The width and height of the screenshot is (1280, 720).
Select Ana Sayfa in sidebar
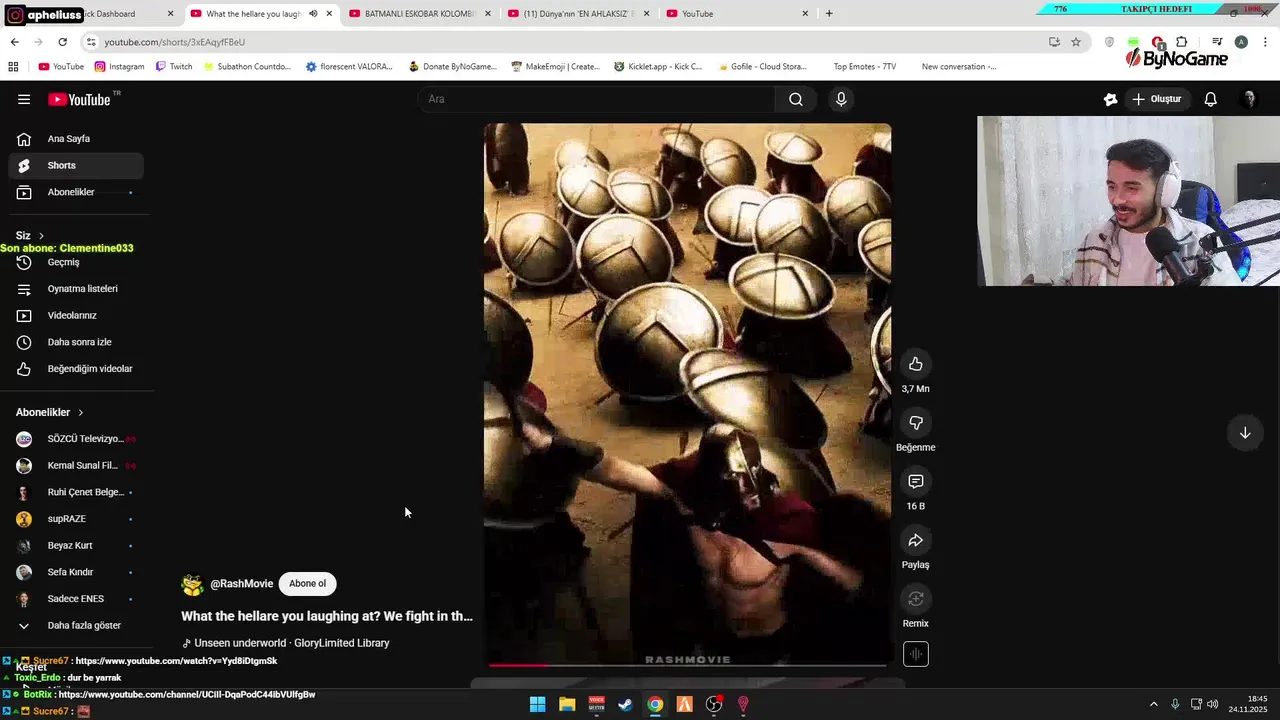pyautogui.click(x=76, y=139)
